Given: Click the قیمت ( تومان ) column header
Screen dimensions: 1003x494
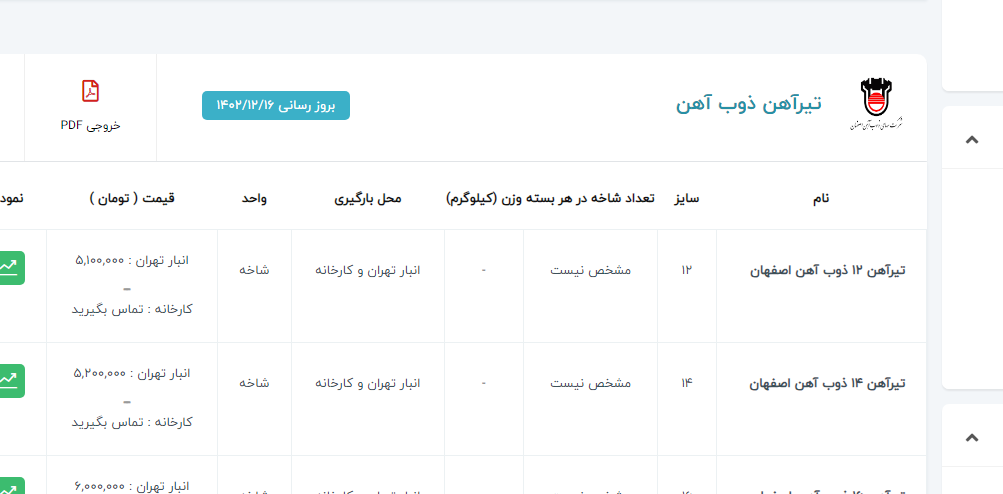Looking at the screenshot, I should (x=132, y=198).
